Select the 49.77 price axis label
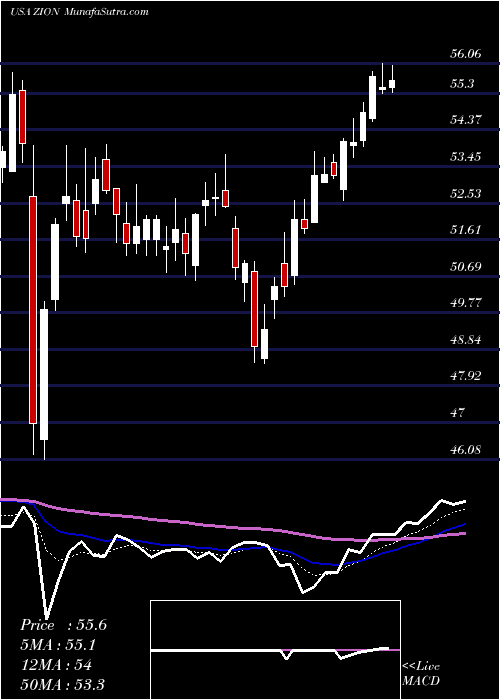This screenshot has height=700, width=500. [x=465, y=303]
